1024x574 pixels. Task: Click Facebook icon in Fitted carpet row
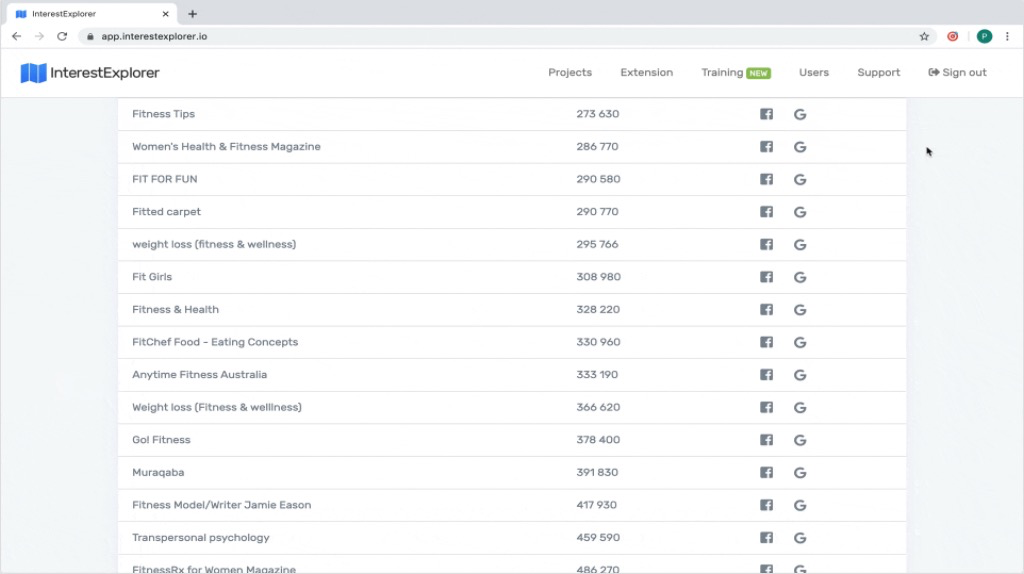click(x=766, y=212)
